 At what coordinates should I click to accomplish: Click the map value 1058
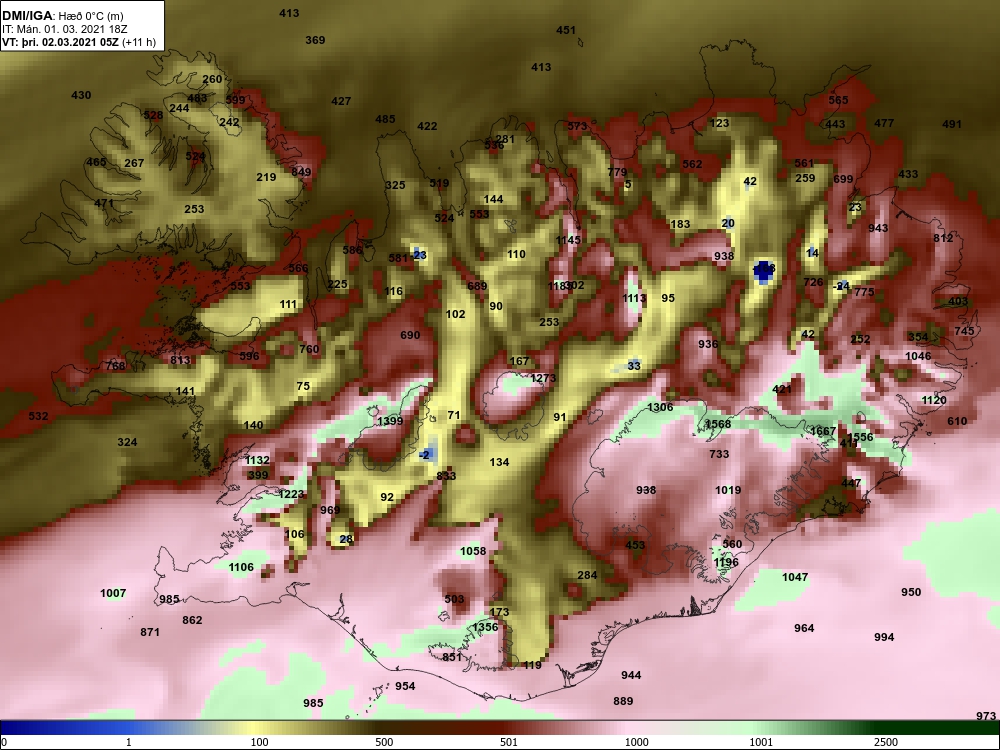pyautogui.click(x=473, y=551)
